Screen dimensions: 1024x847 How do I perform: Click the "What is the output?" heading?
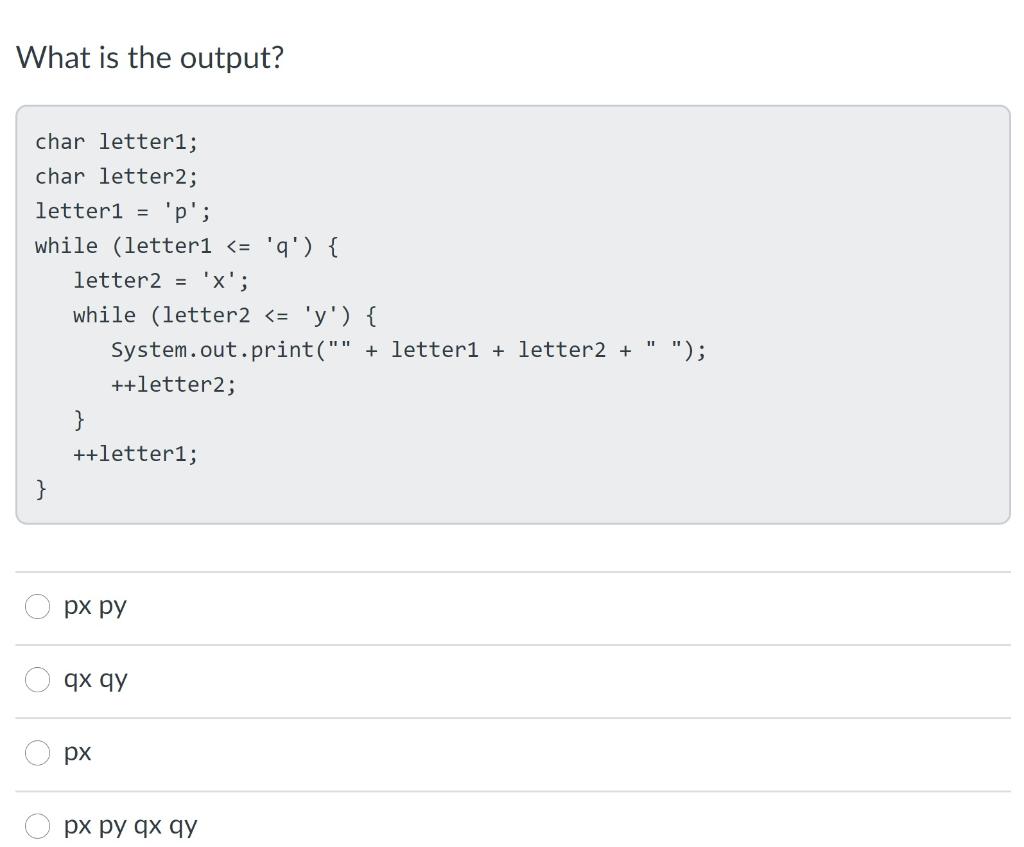click(x=151, y=57)
